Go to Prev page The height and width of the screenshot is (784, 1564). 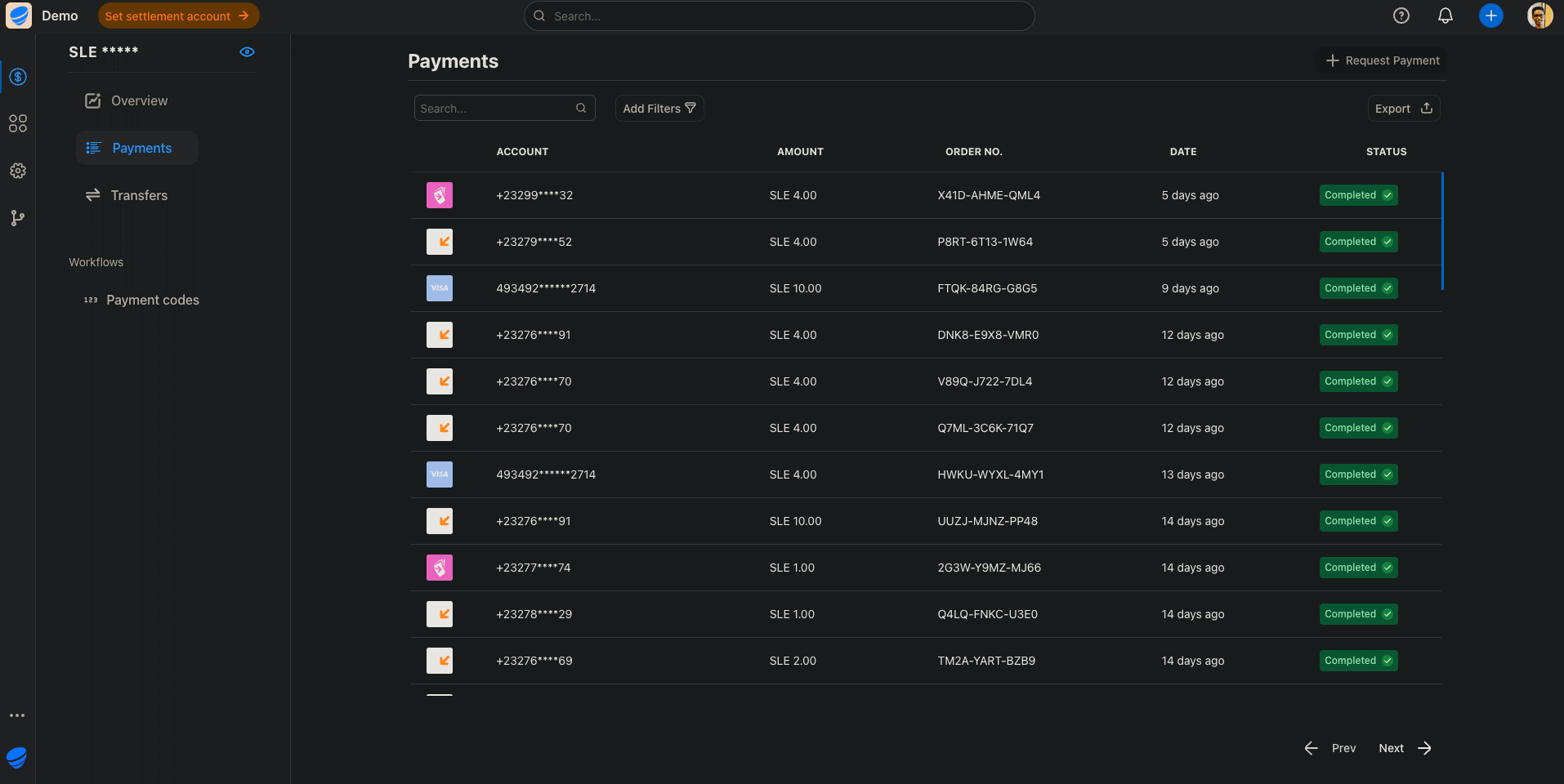pyautogui.click(x=1330, y=748)
